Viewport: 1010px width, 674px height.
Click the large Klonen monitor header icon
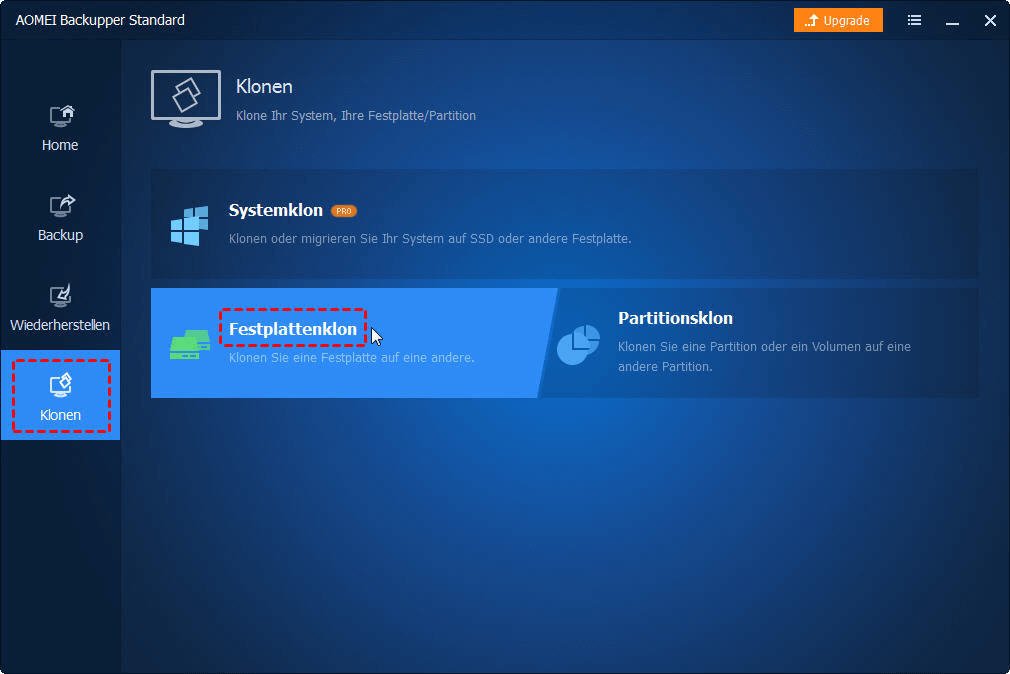point(186,99)
